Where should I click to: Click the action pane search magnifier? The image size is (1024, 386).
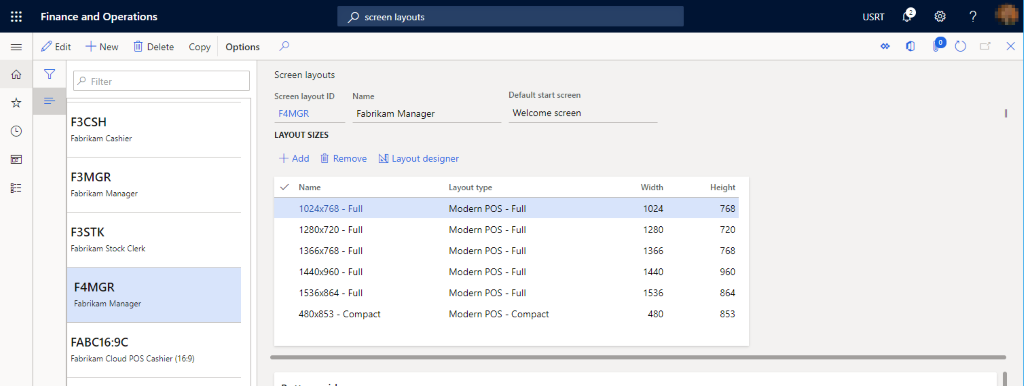coord(284,46)
